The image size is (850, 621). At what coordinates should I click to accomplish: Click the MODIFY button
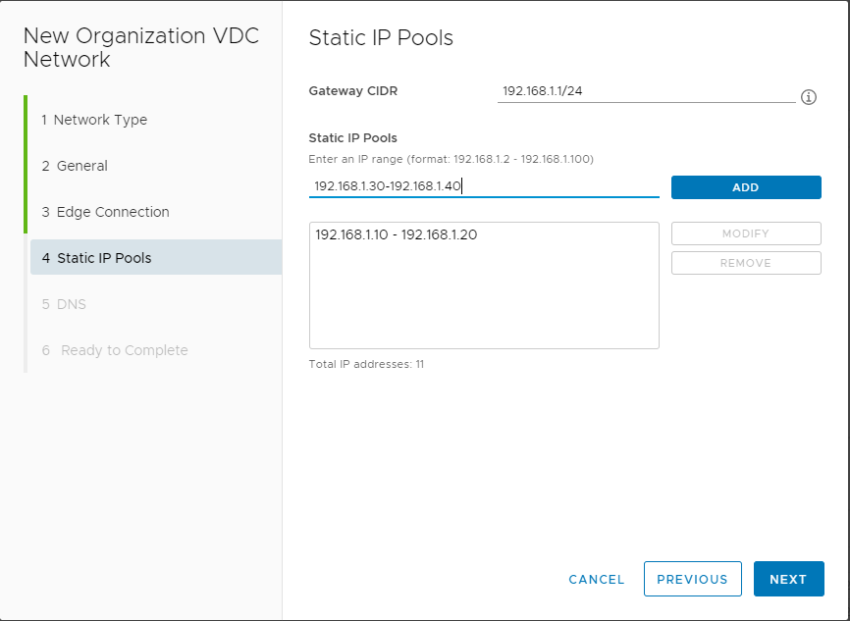pos(745,233)
